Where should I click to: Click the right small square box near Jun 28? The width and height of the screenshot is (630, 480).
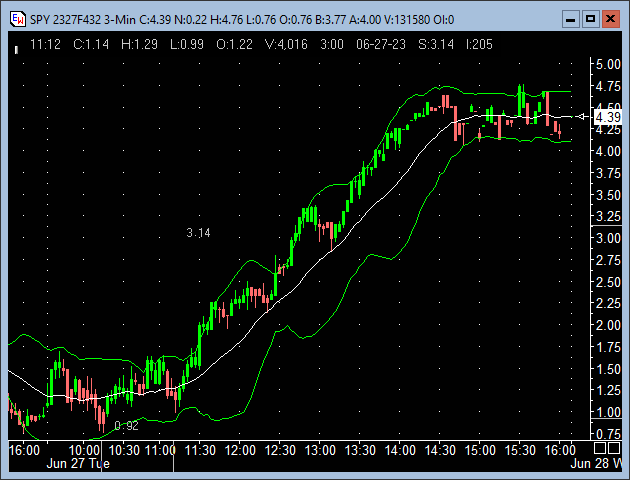click(x=614, y=448)
